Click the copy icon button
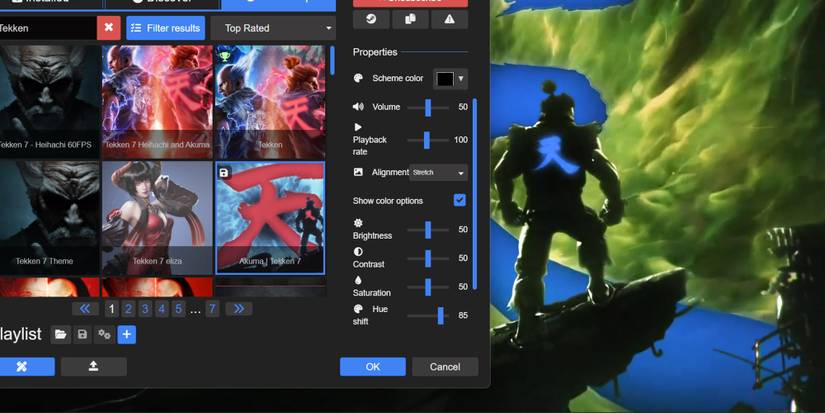The width and height of the screenshot is (825, 413). [x=410, y=19]
